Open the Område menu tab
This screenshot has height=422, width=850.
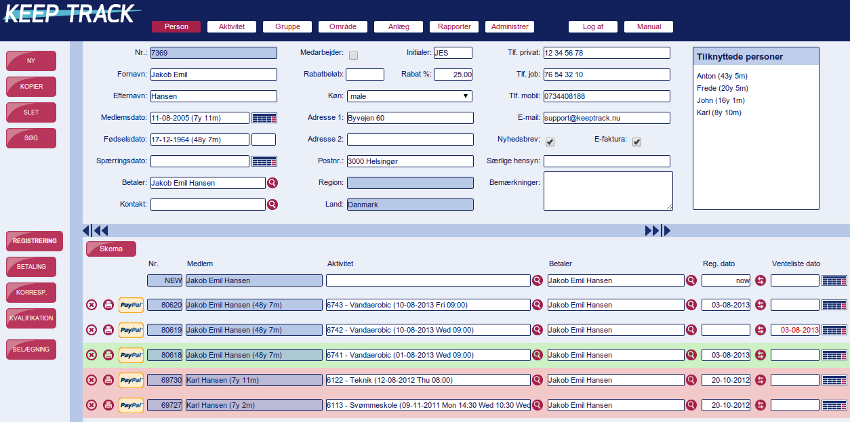343,27
